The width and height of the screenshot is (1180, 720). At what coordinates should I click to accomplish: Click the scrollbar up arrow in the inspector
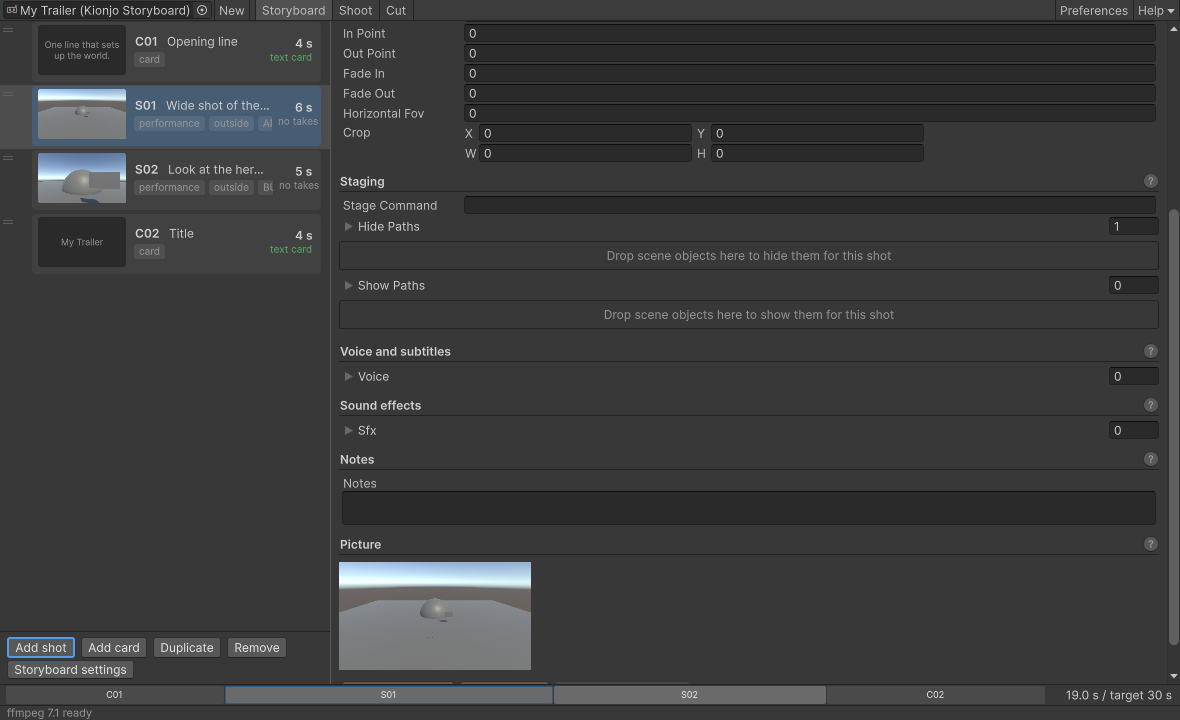1173,29
